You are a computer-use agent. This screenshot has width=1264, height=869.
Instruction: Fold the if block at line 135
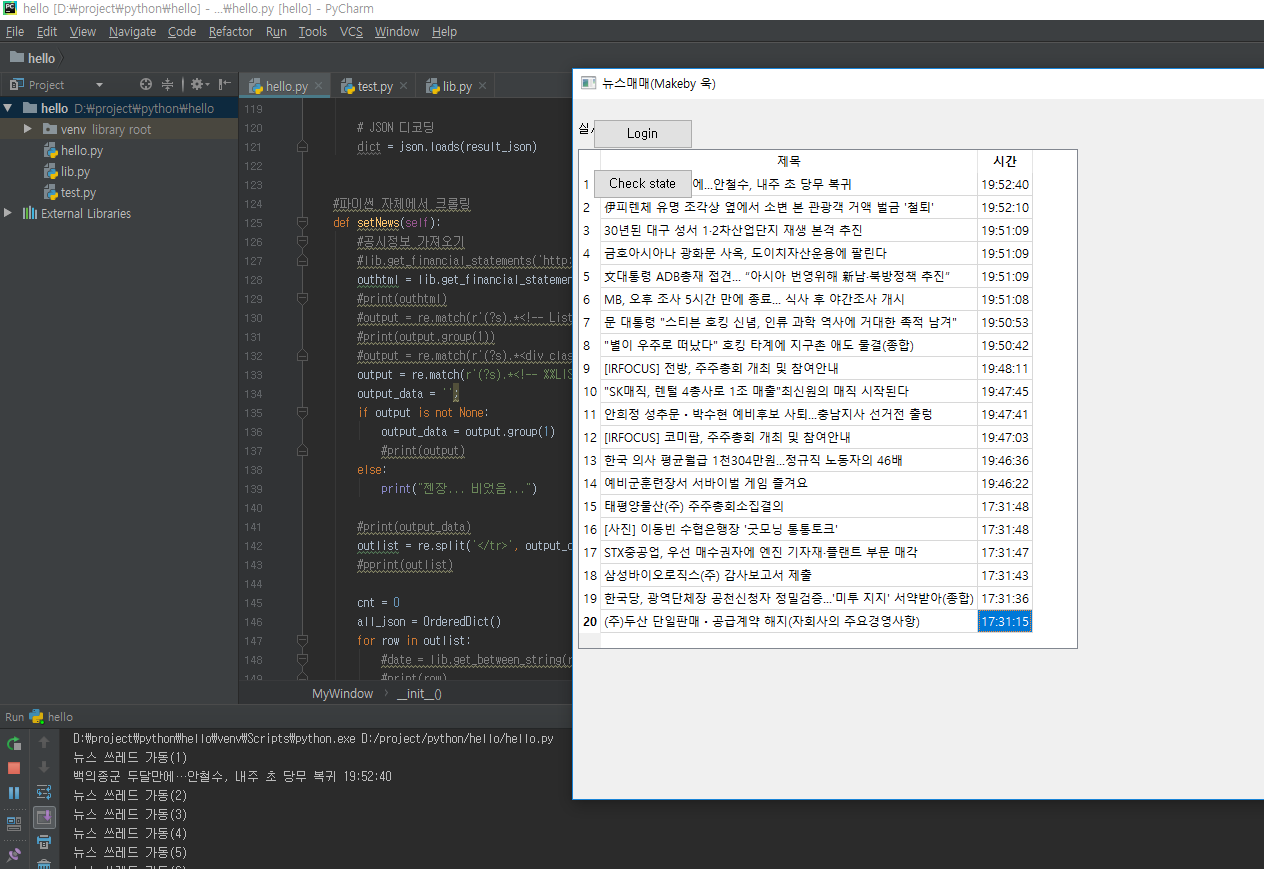click(x=302, y=413)
